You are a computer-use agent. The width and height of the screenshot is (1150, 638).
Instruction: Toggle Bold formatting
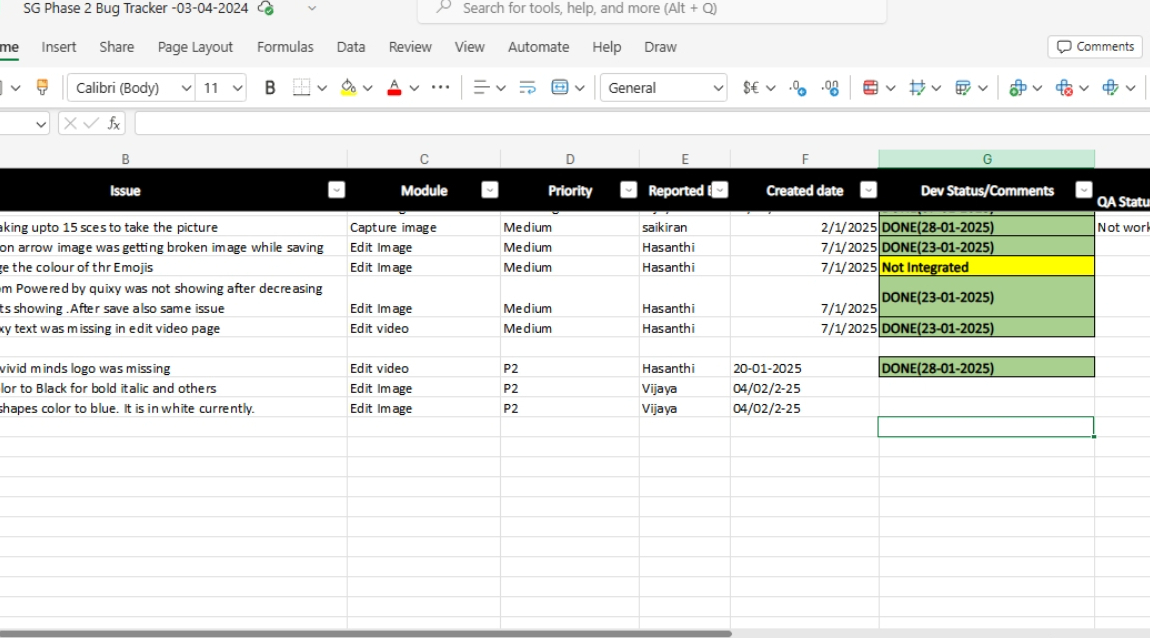click(270, 87)
